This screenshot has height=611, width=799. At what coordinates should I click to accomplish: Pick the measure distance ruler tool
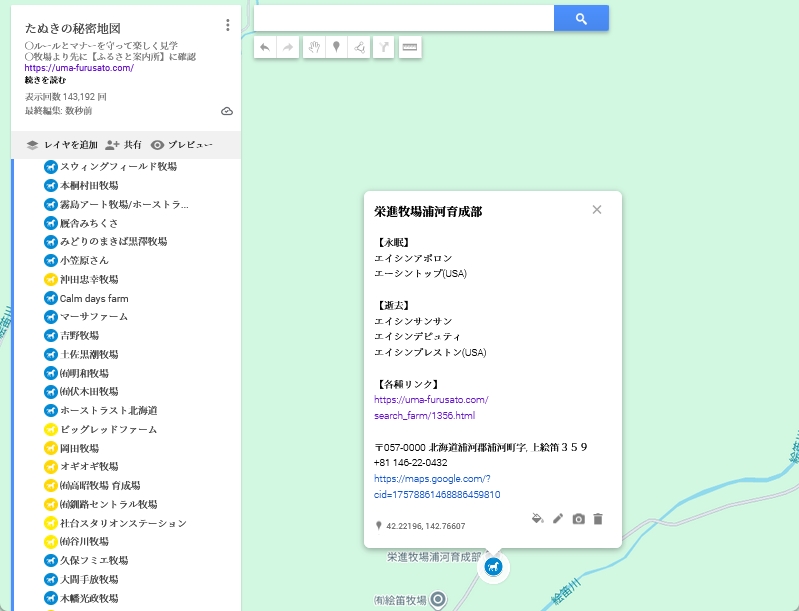[410, 47]
